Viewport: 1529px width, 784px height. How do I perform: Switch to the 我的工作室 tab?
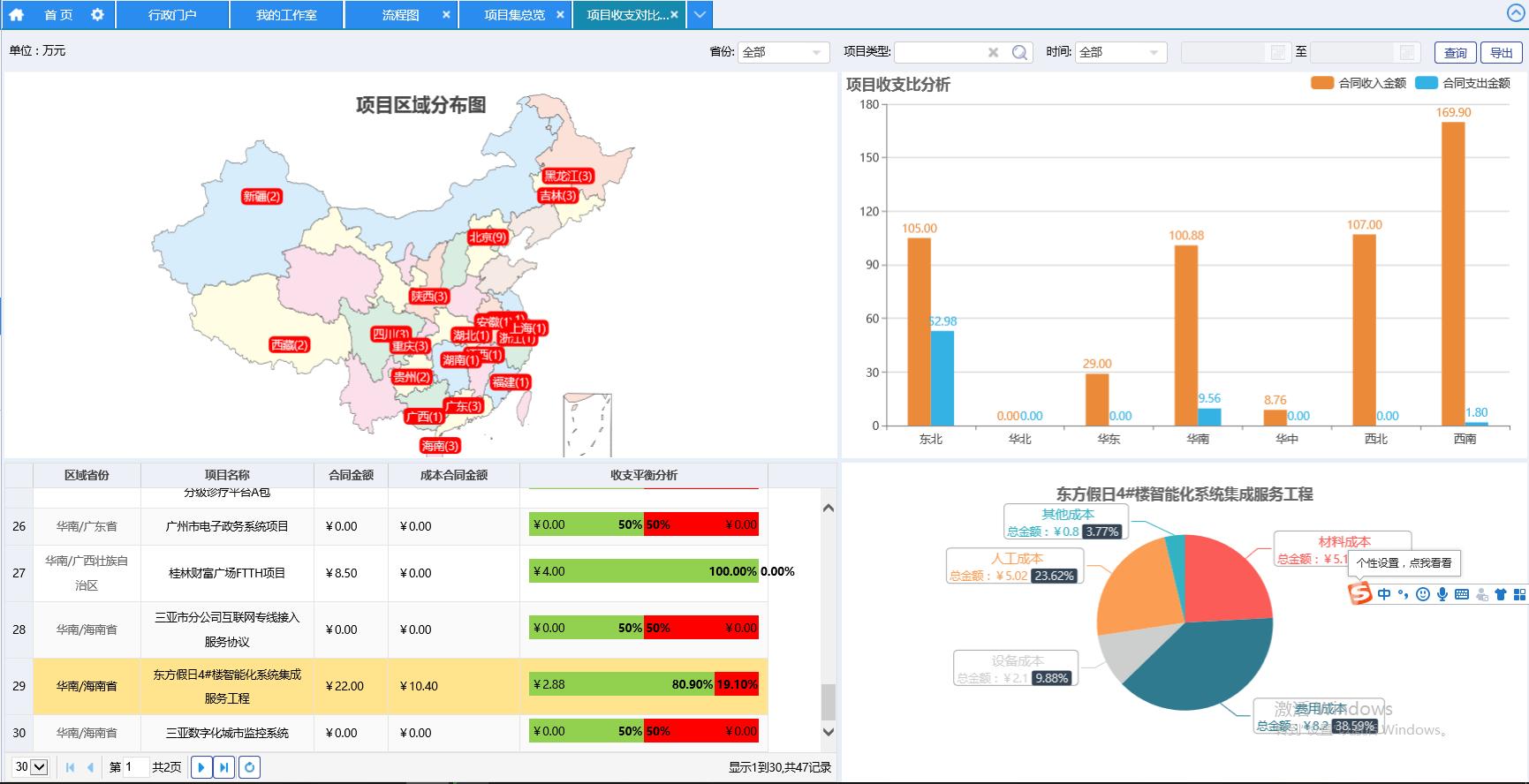tap(286, 15)
